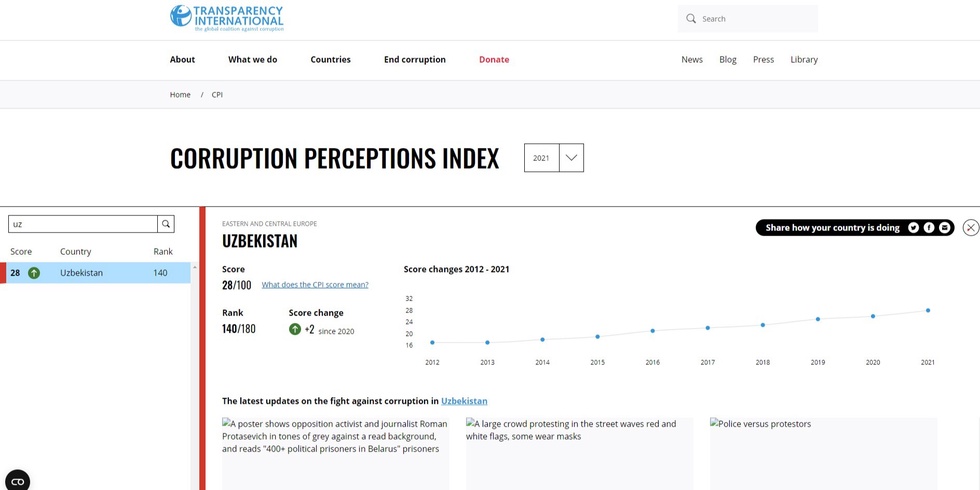The width and height of the screenshot is (980, 490).
Task: Share Uzbekistan's score on Twitter
Action: pos(913,228)
